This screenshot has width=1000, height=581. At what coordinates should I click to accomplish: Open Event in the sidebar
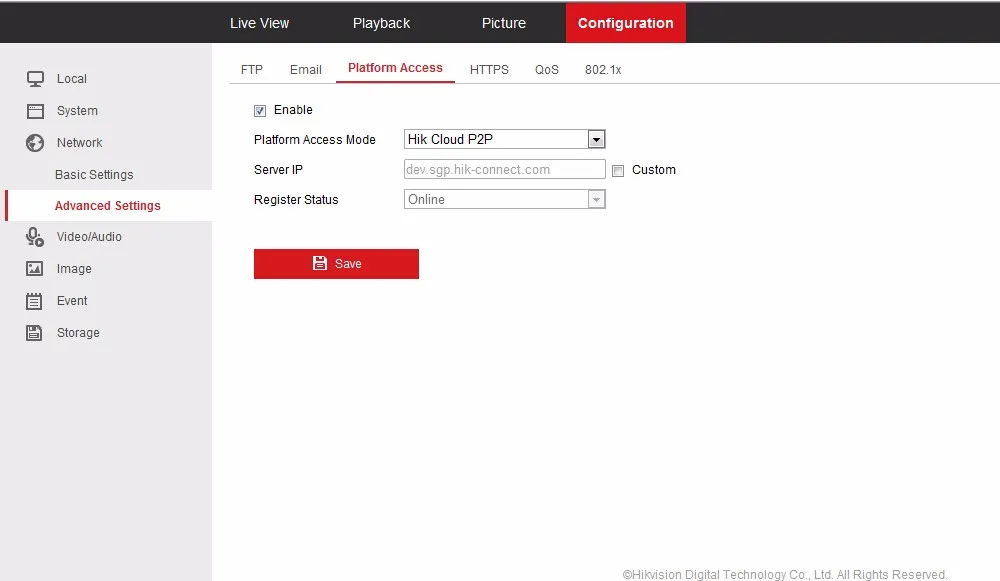(72, 301)
